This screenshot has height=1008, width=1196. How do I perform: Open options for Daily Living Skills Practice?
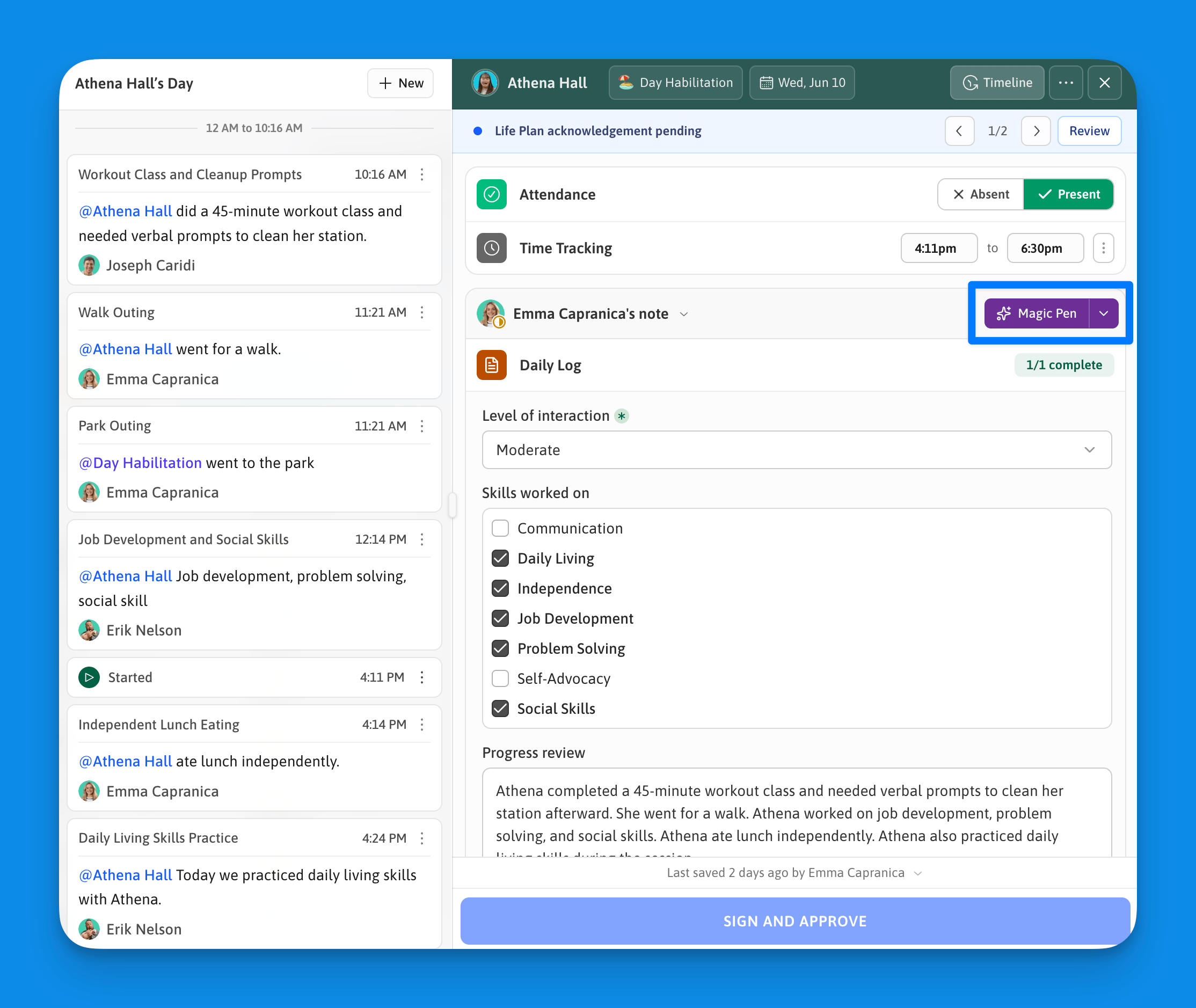[422, 838]
